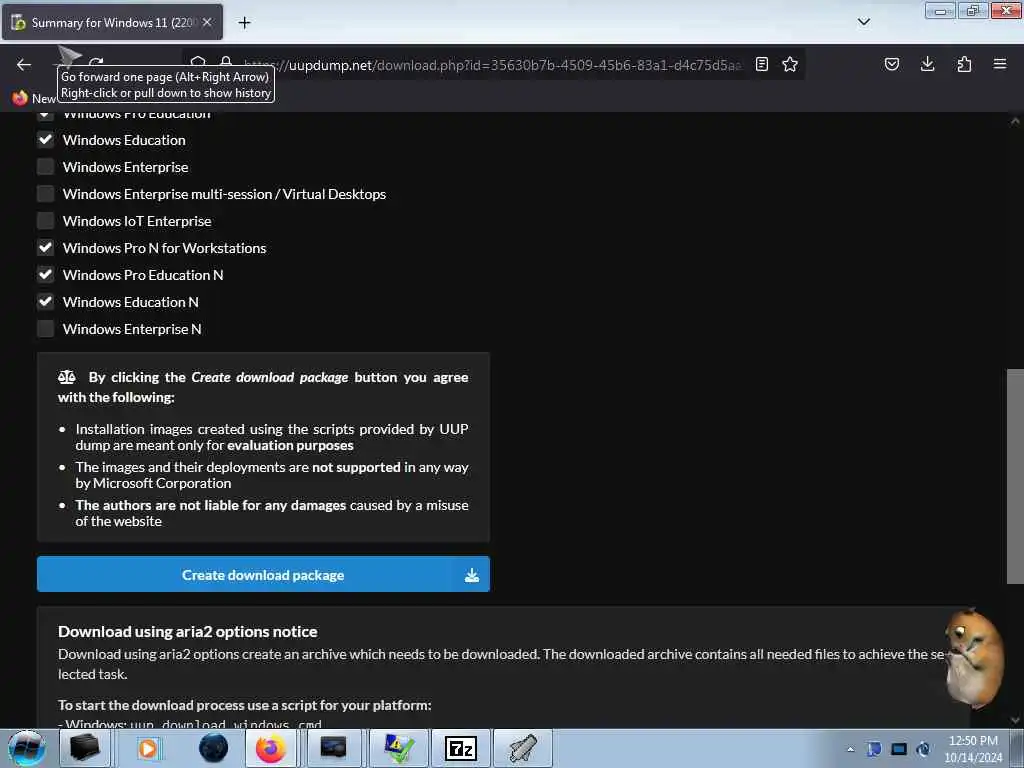Check Windows Enterprise N checkbox
This screenshot has width=1024, height=768.
point(45,328)
